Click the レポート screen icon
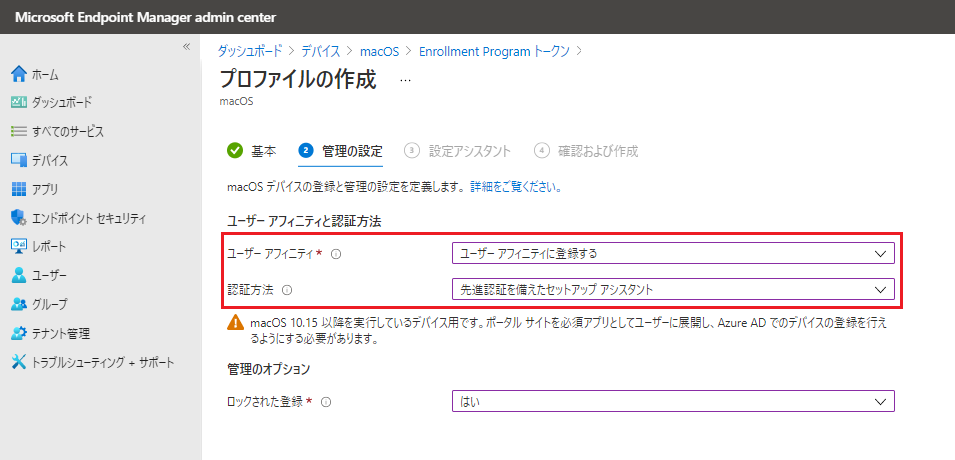 [x=19, y=247]
